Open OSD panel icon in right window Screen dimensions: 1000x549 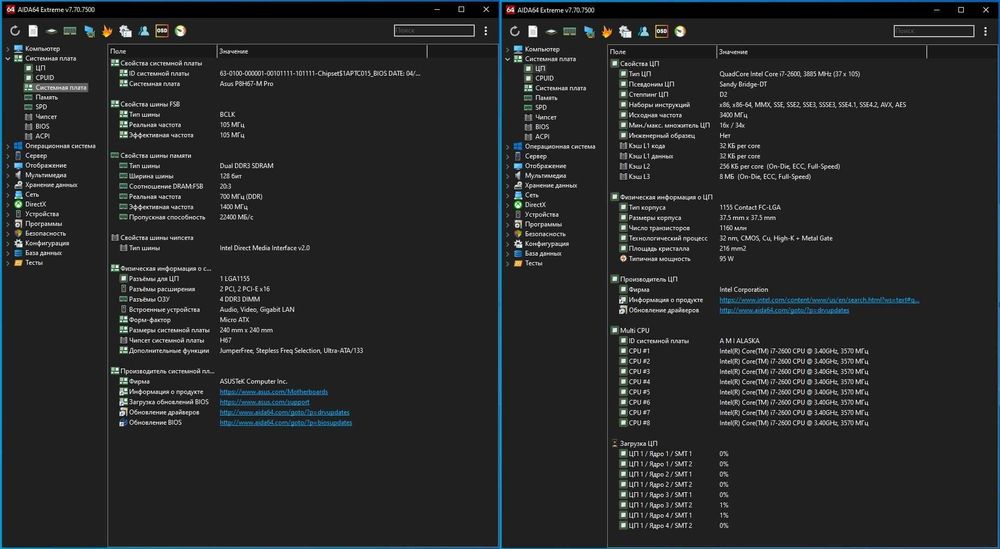click(662, 31)
